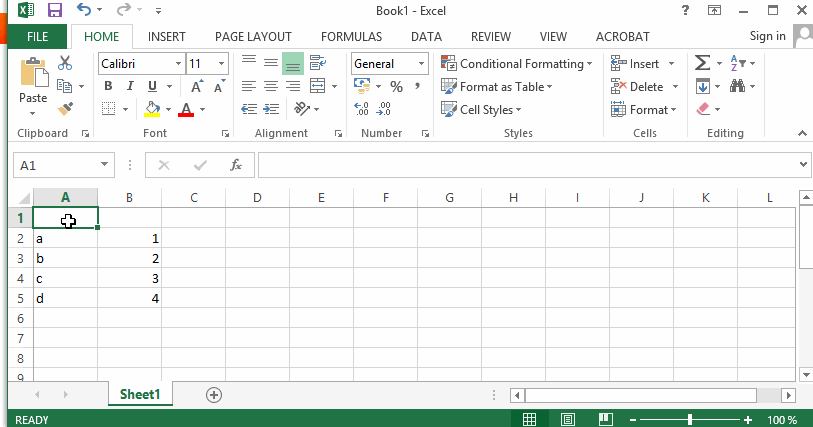Switch to the FORMULAS tab
Viewport: 813px width, 427px height.
(351, 37)
